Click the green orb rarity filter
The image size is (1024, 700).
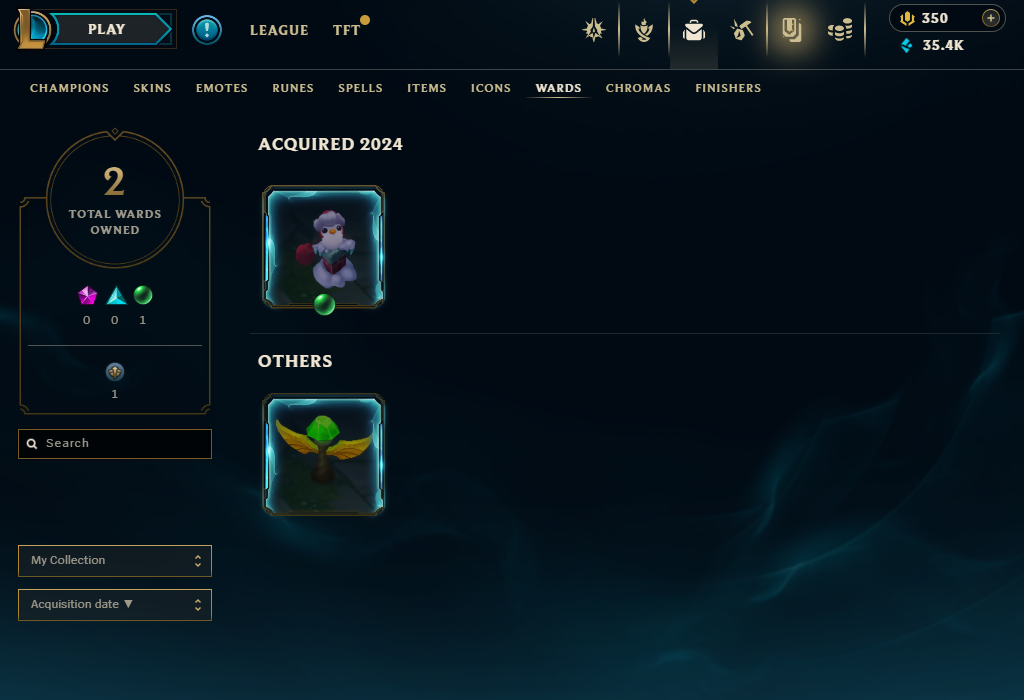[x=143, y=295]
